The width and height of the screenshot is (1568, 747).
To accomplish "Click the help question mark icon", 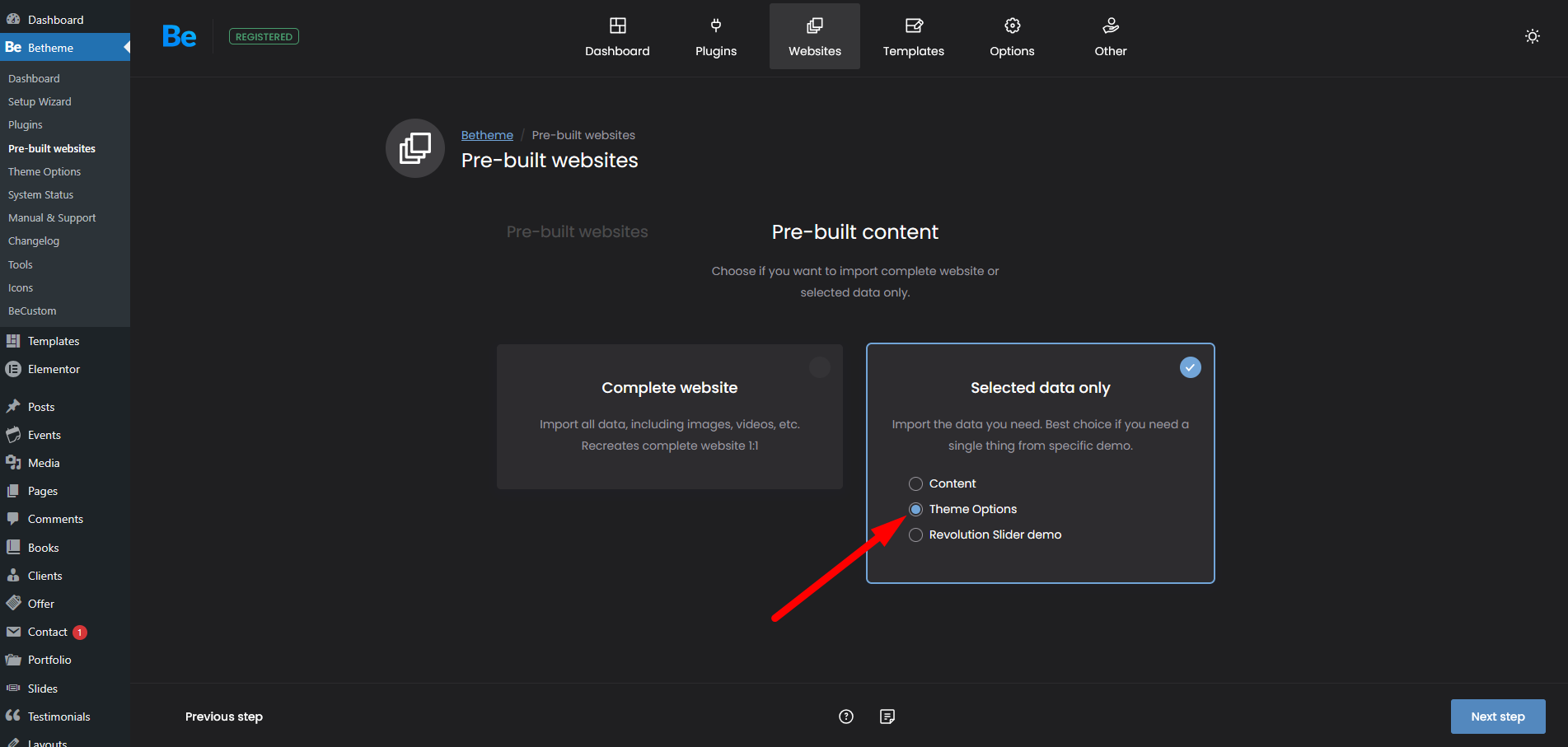I will (845, 717).
